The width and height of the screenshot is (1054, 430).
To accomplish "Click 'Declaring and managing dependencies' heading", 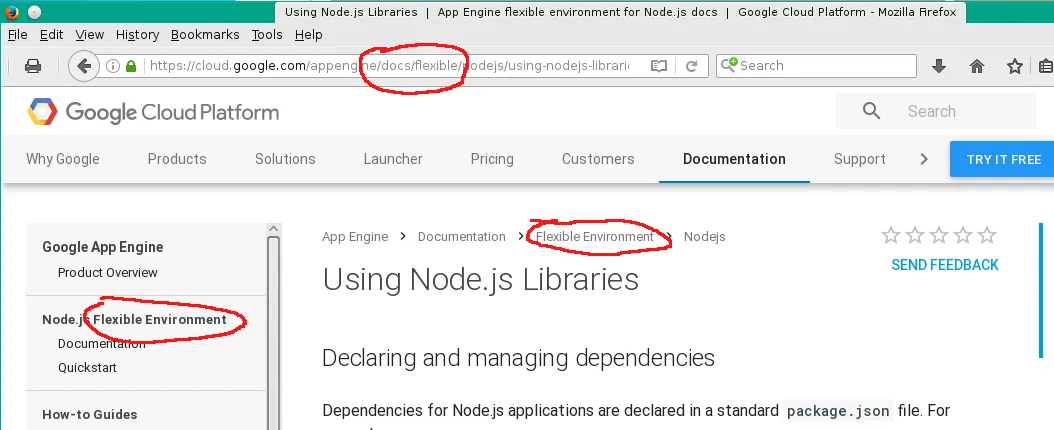I will [x=518, y=358].
